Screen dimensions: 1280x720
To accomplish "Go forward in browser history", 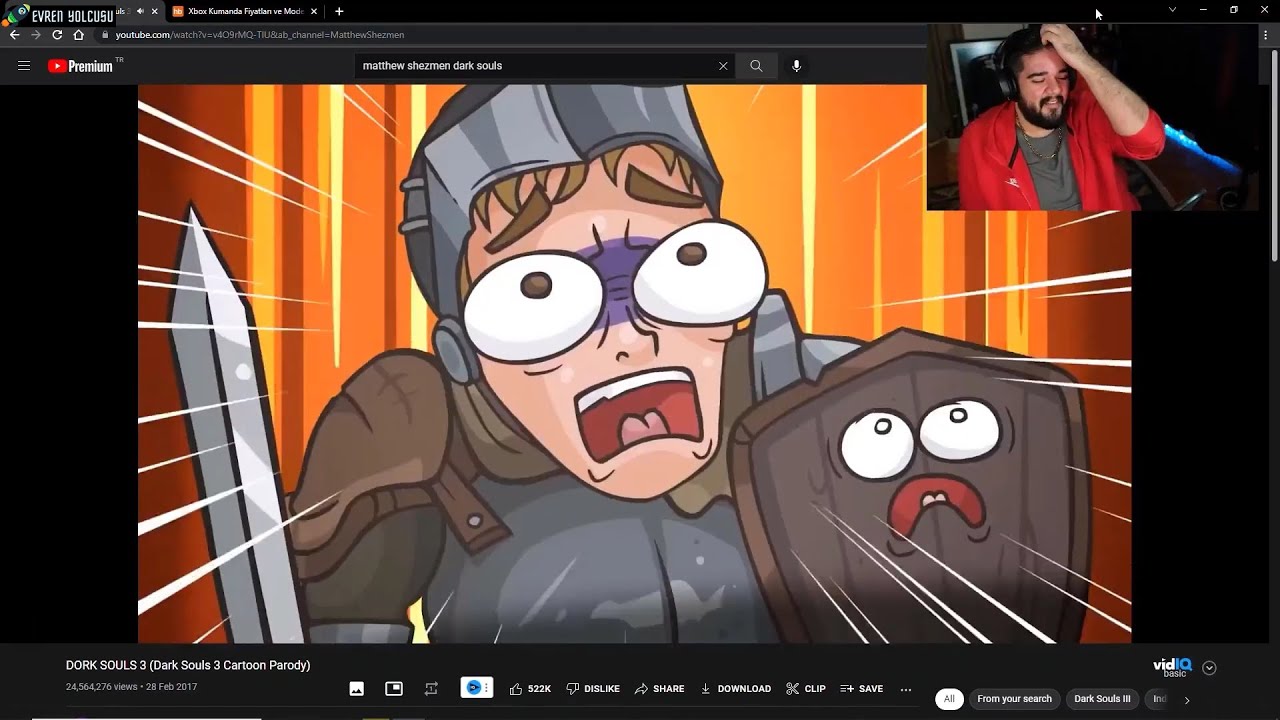I will 36,35.
